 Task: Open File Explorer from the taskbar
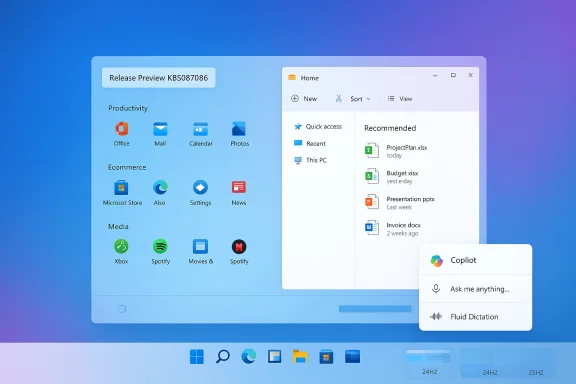pos(300,356)
